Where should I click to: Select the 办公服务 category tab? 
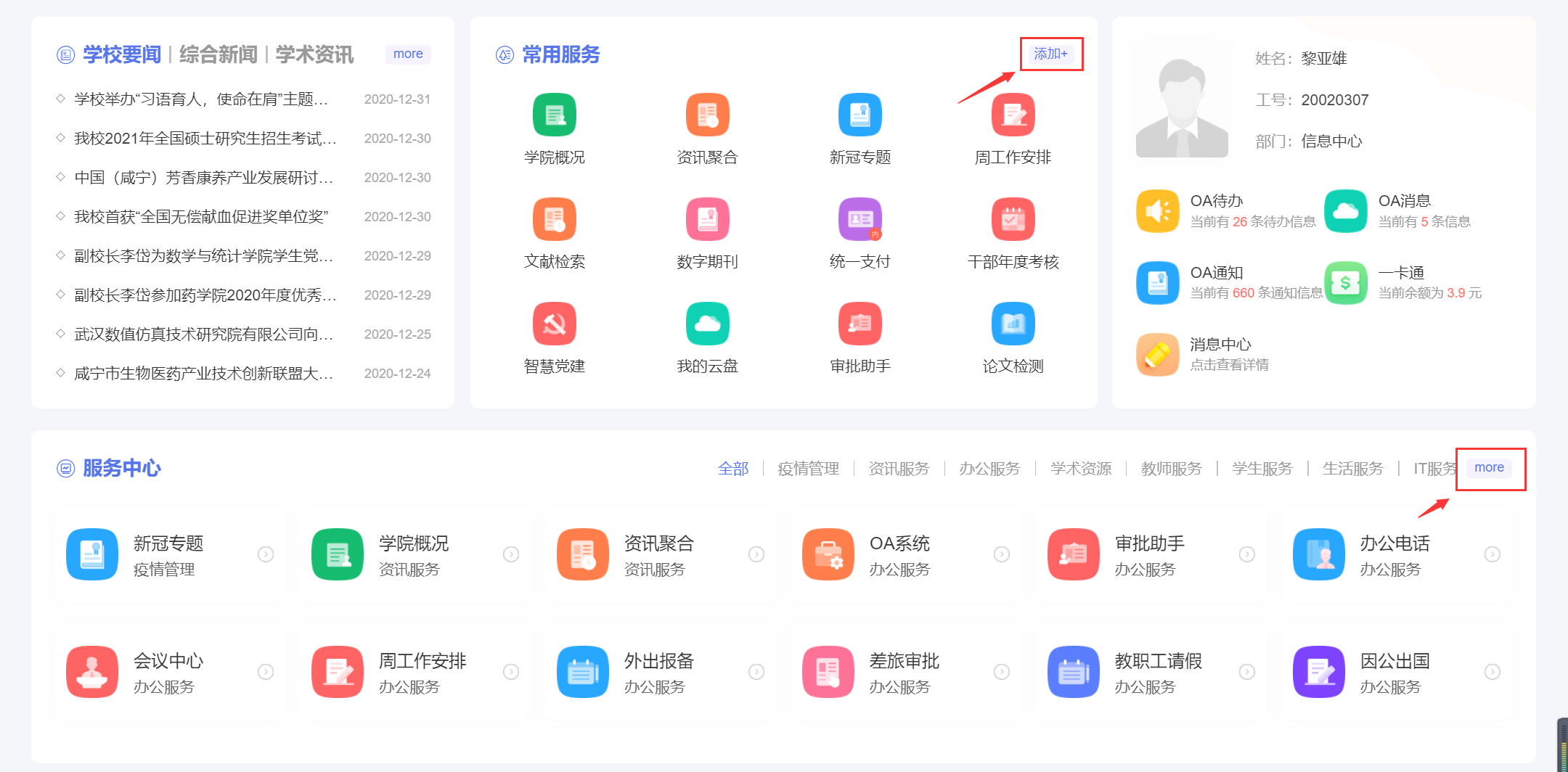[x=990, y=469]
